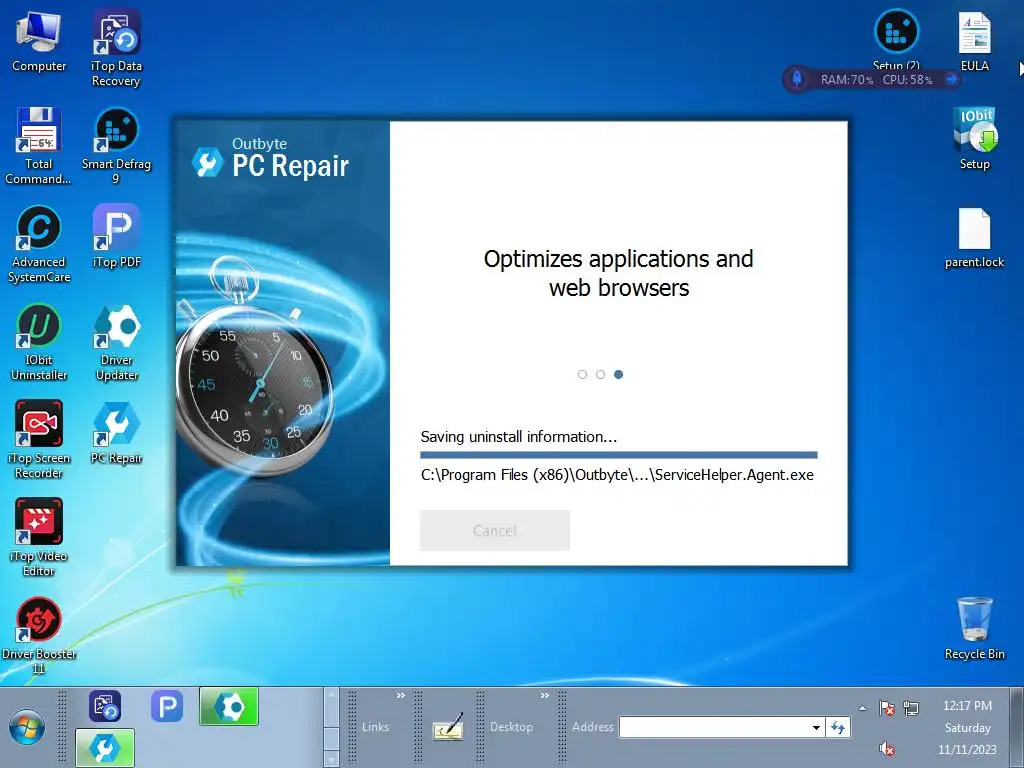Open network status tray icon
Screen dimensions: 1024x768
pyautogui.click(x=911, y=708)
